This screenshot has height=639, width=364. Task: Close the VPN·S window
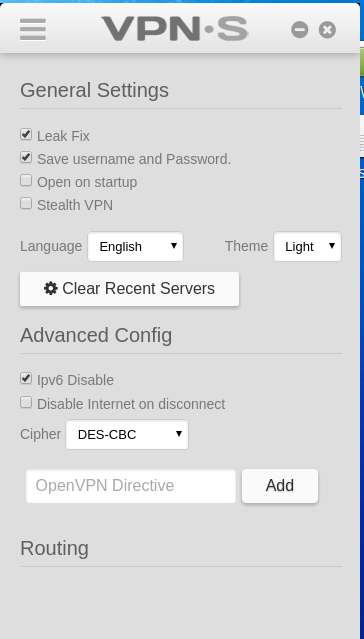(x=327, y=30)
